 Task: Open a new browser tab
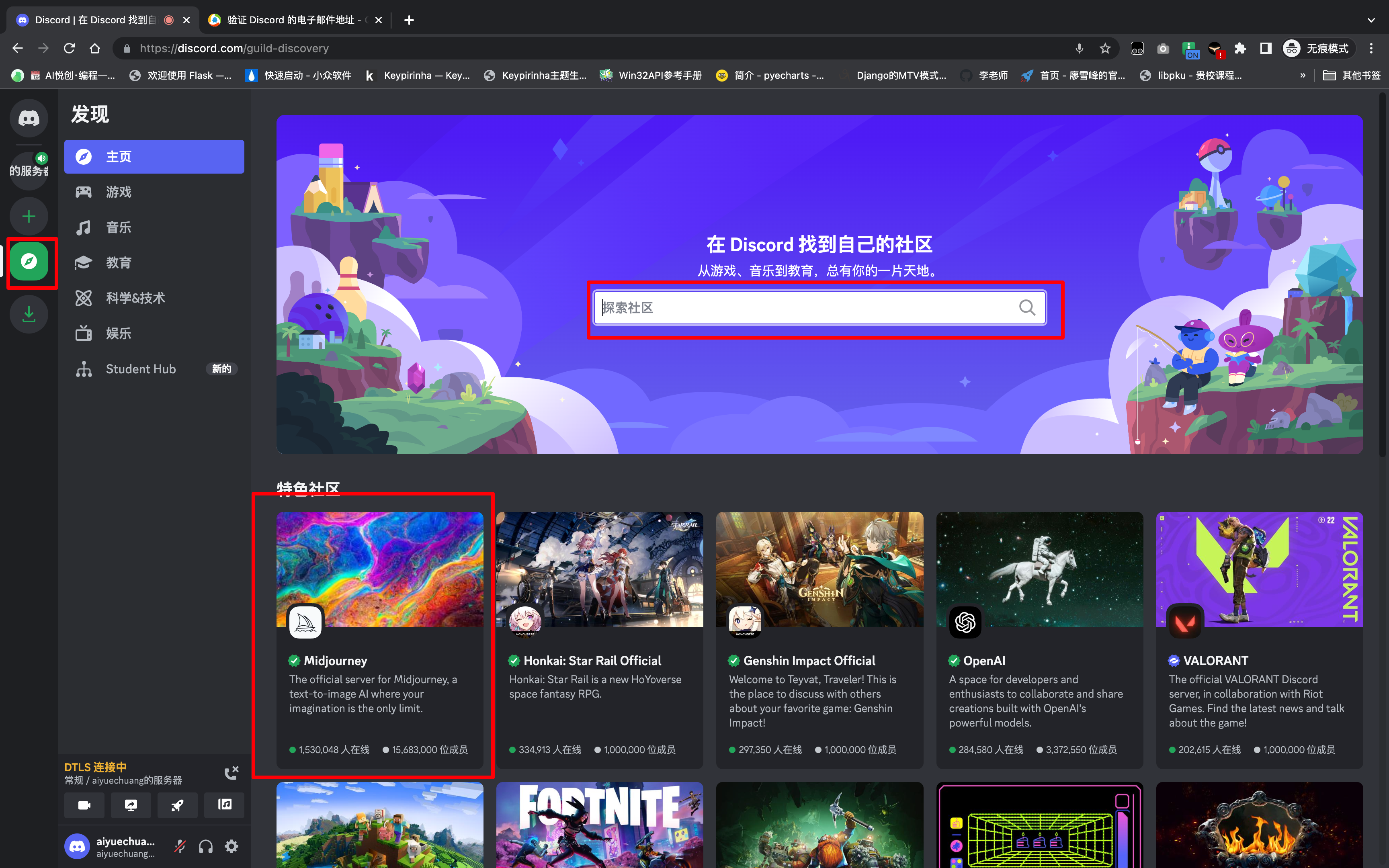[409, 20]
